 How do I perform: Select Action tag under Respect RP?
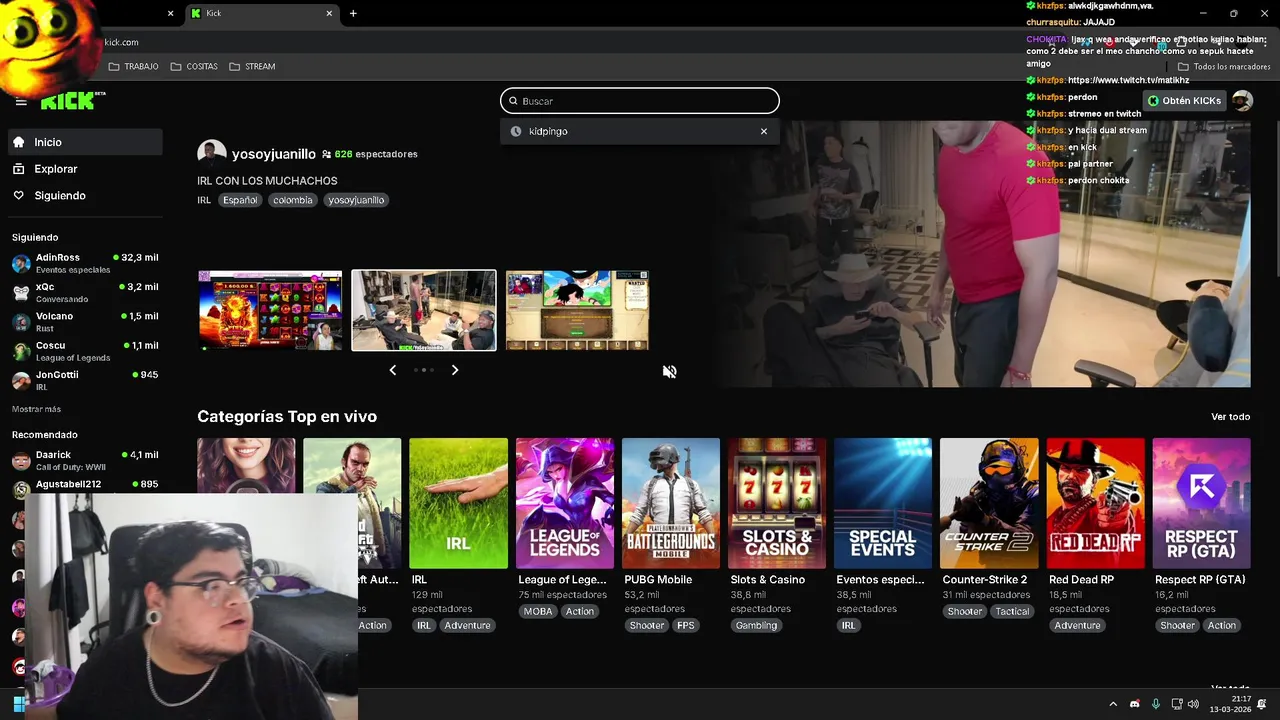1222,625
